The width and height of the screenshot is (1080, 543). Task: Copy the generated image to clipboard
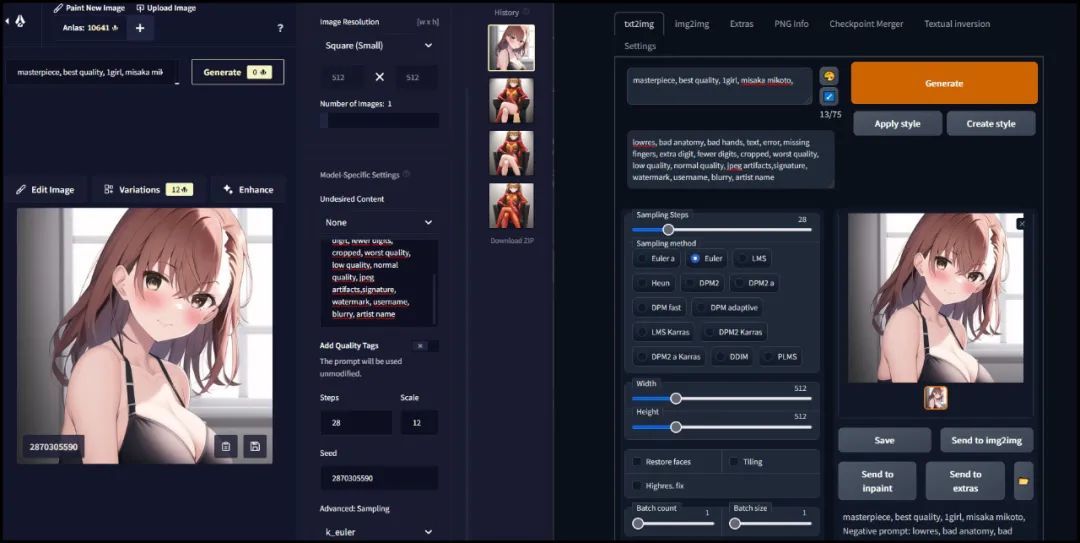(226, 446)
